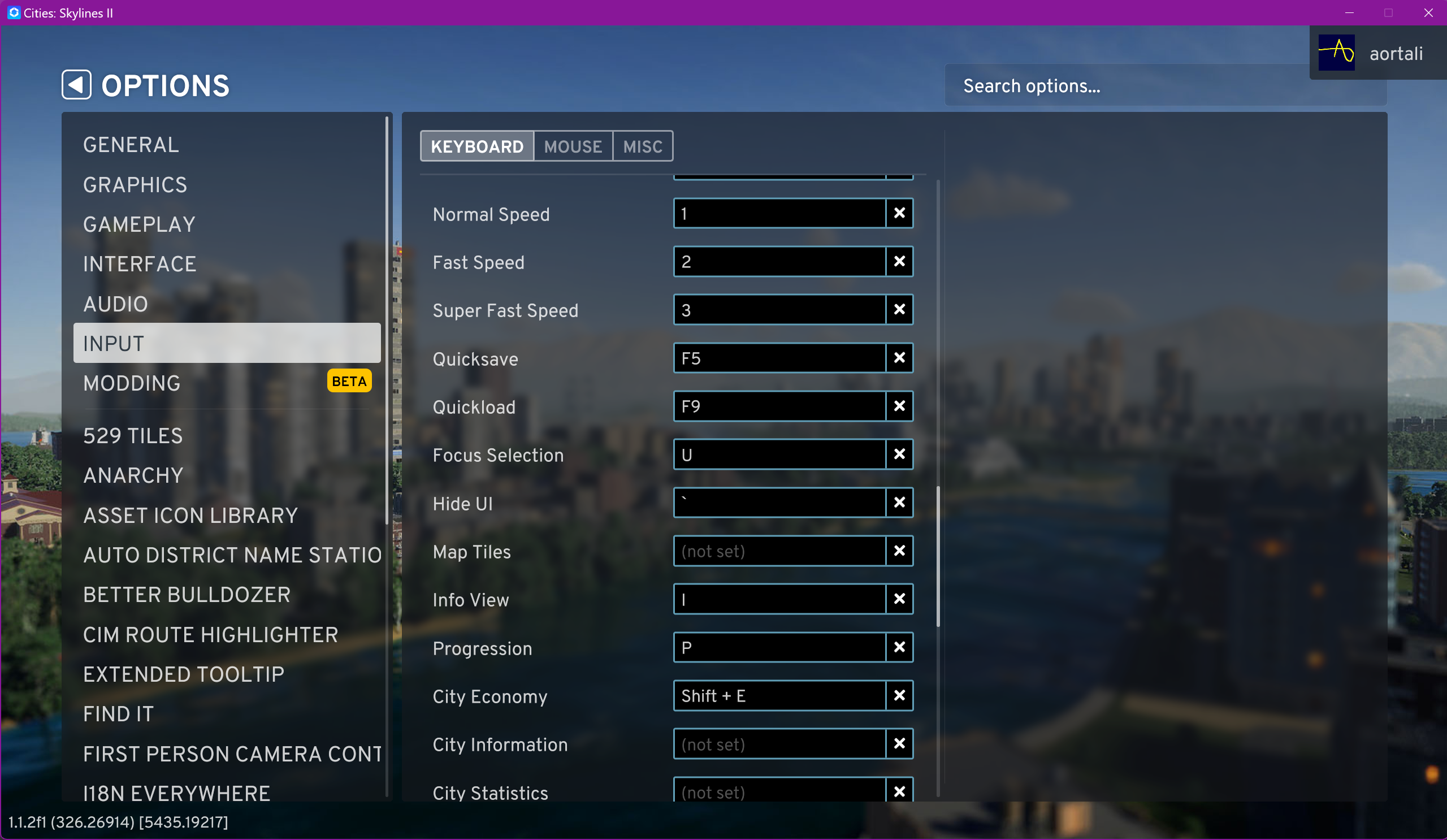
Task: Switch to the Misc tab
Action: point(643,146)
